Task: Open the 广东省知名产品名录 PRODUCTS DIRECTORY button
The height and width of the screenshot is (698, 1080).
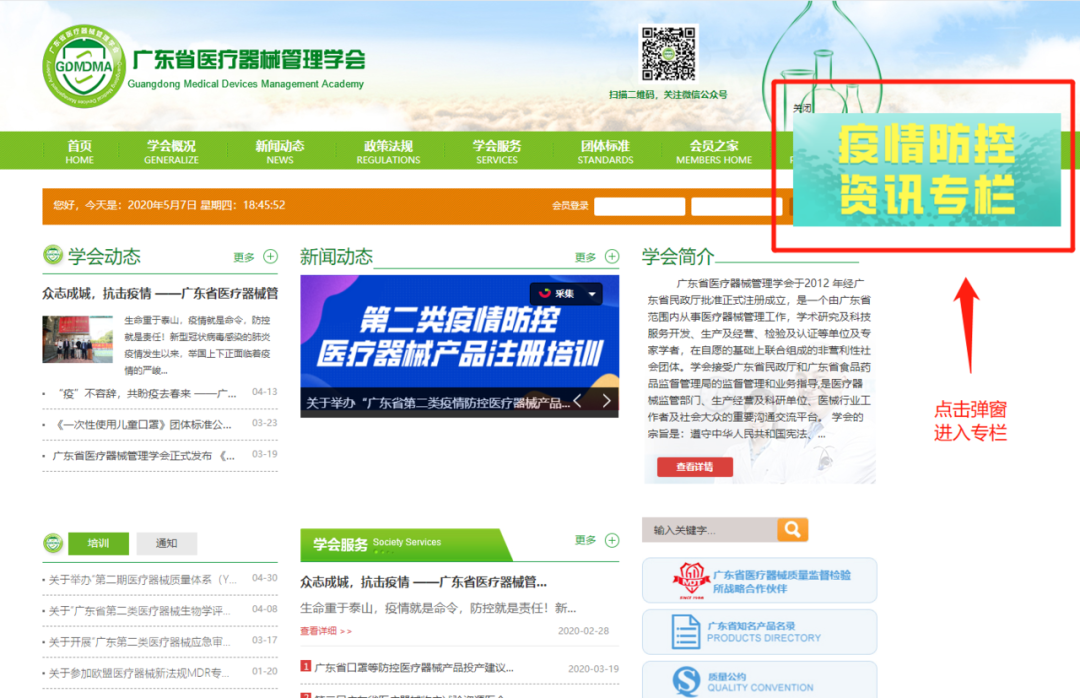Action: tap(760, 632)
